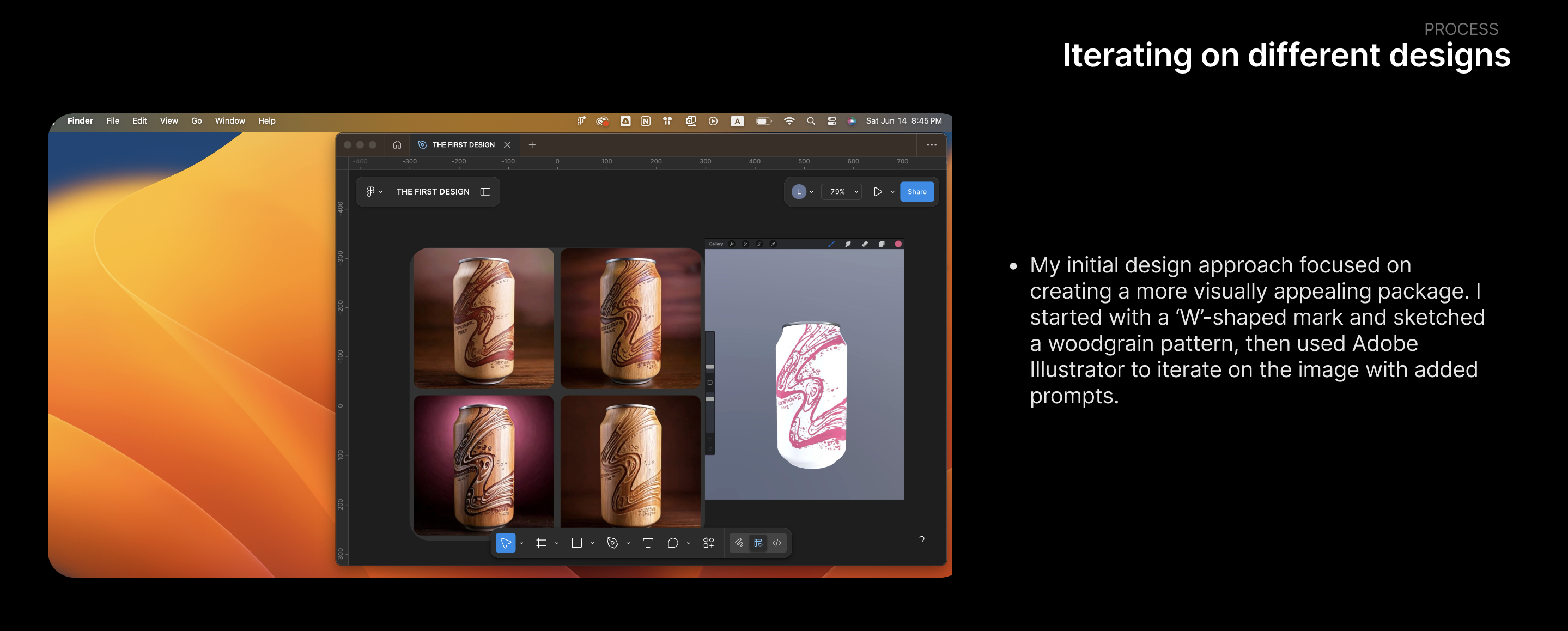Image resolution: width=1568 pixels, height=631 pixels.
Task: Open the Actions components icon
Action: (x=708, y=543)
